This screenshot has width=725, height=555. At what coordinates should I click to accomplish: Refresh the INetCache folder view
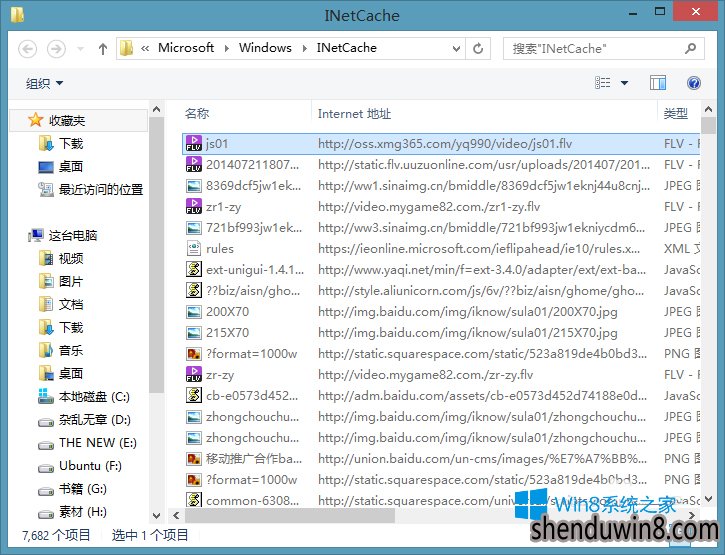pyautogui.click(x=478, y=48)
